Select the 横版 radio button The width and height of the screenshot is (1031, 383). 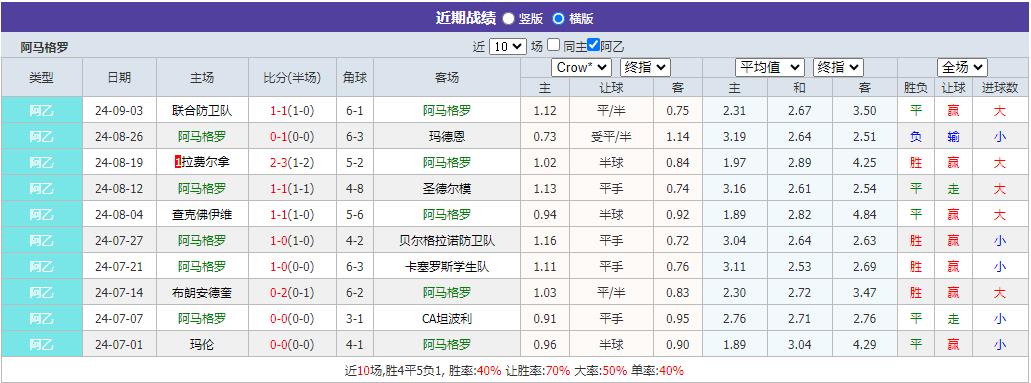click(558, 18)
